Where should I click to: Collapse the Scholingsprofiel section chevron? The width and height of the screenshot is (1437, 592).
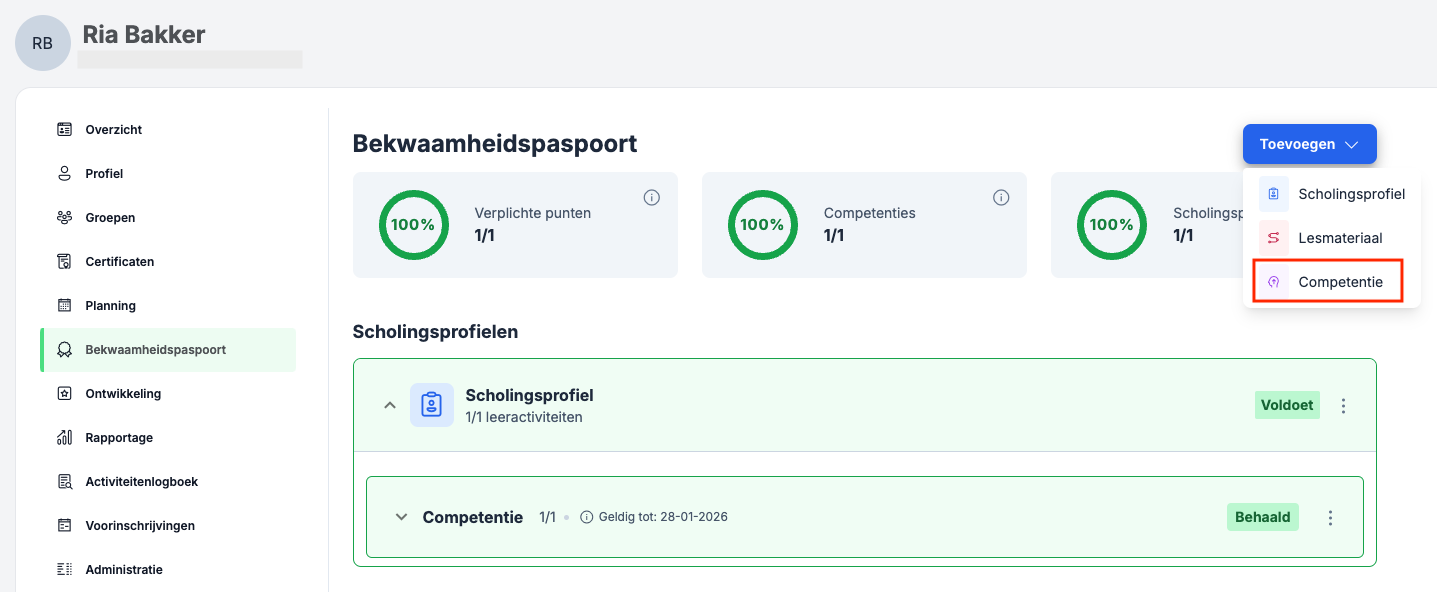click(x=391, y=405)
